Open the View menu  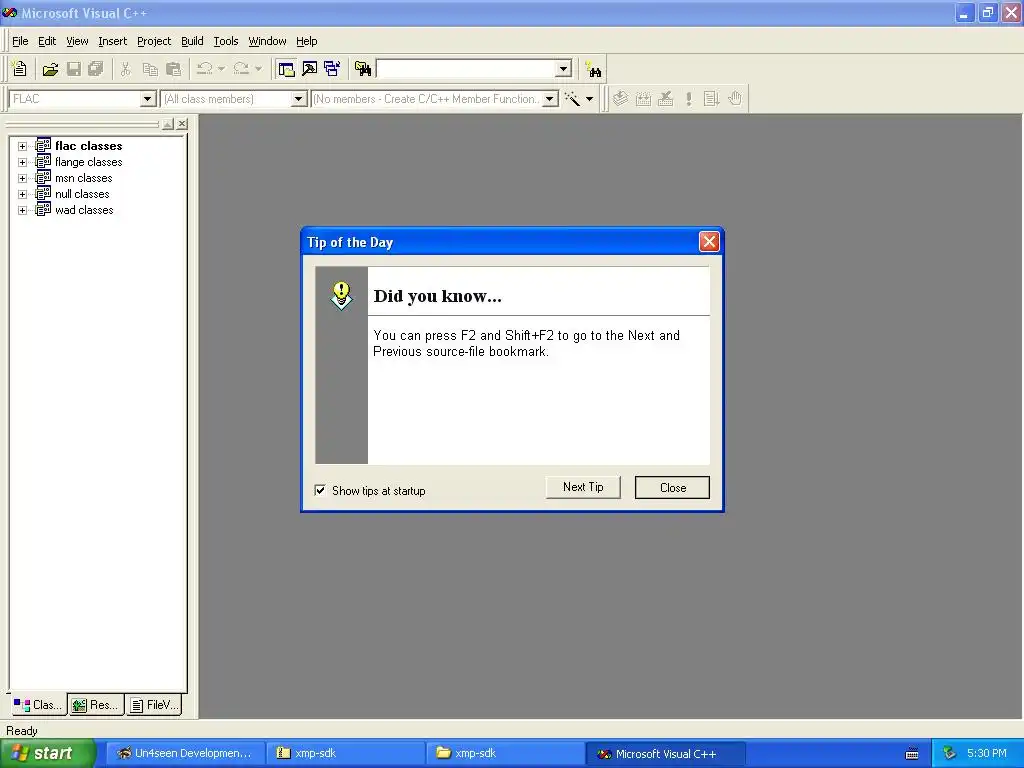[x=77, y=41]
